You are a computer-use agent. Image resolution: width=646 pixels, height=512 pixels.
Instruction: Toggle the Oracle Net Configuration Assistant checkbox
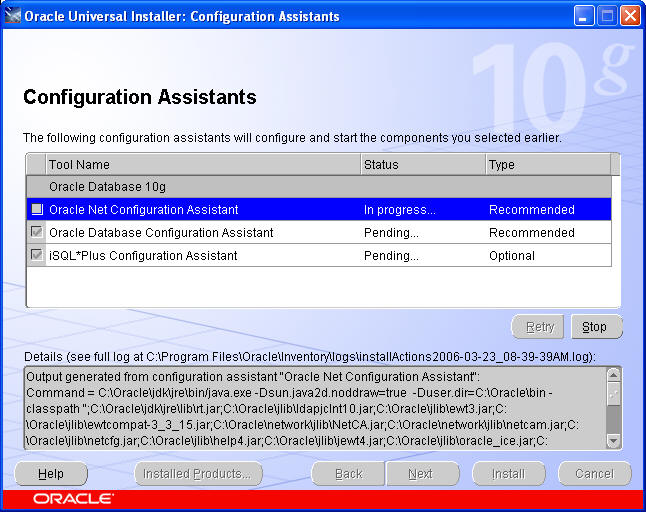tap(37, 210)
